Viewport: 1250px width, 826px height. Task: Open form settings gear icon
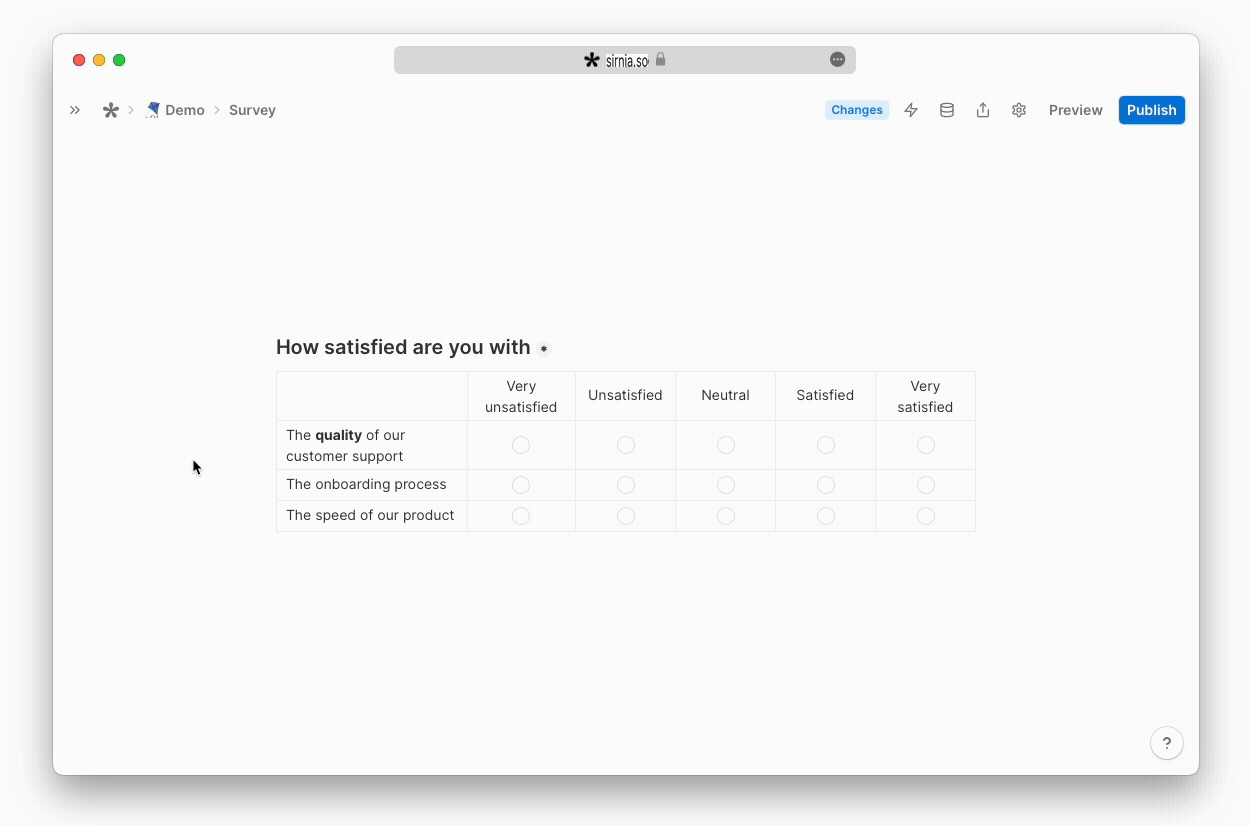(x=1019, y=110)
